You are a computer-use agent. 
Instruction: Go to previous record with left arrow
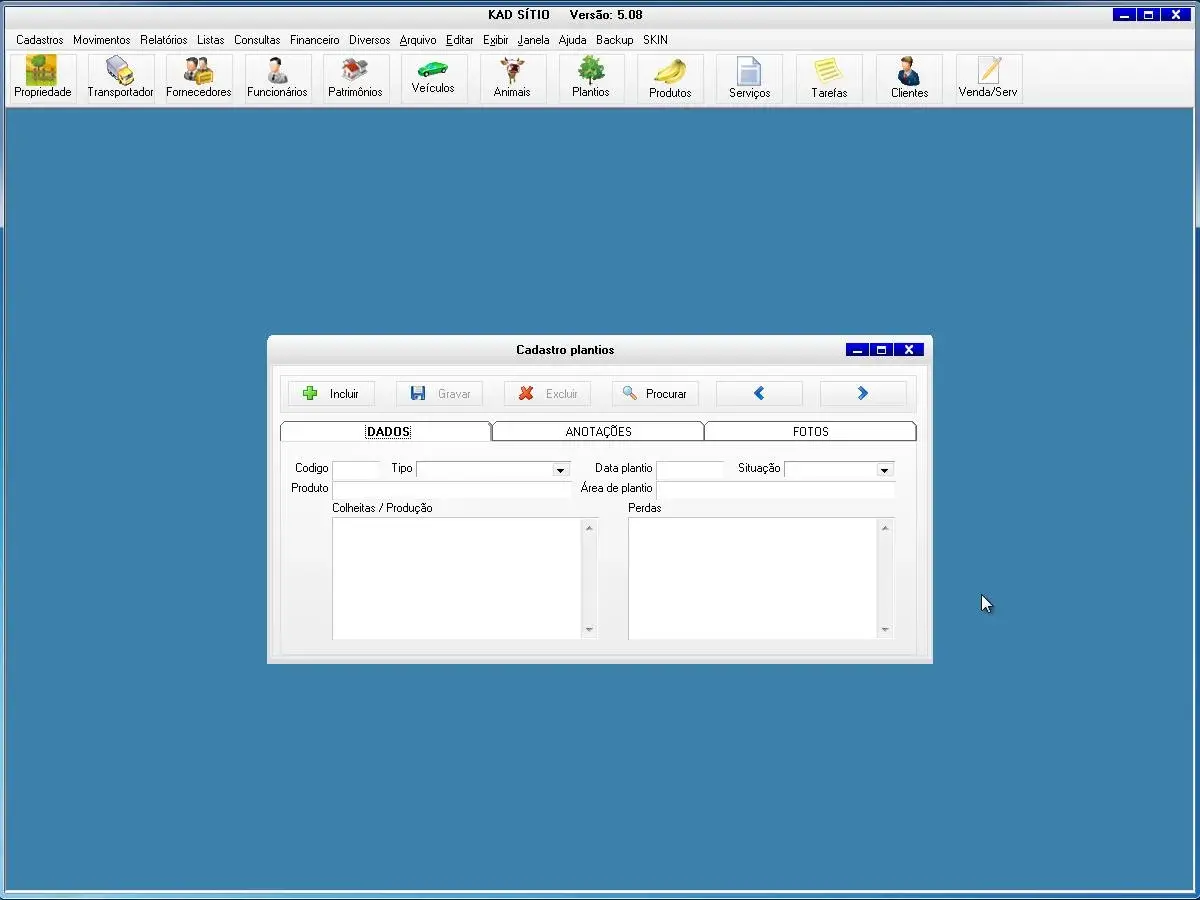coord(759,394)
